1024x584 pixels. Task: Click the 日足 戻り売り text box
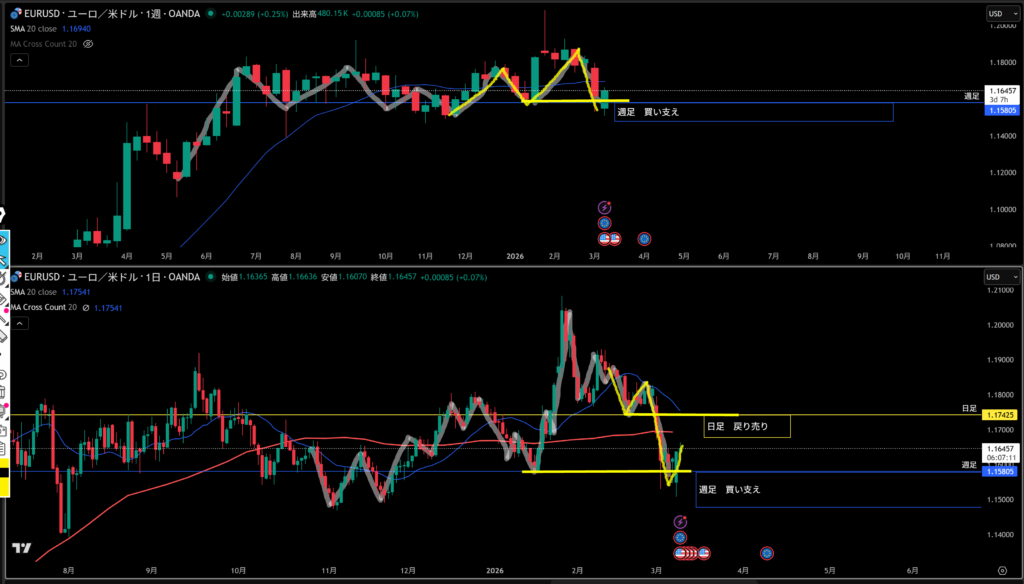click(x=746, y=426)
